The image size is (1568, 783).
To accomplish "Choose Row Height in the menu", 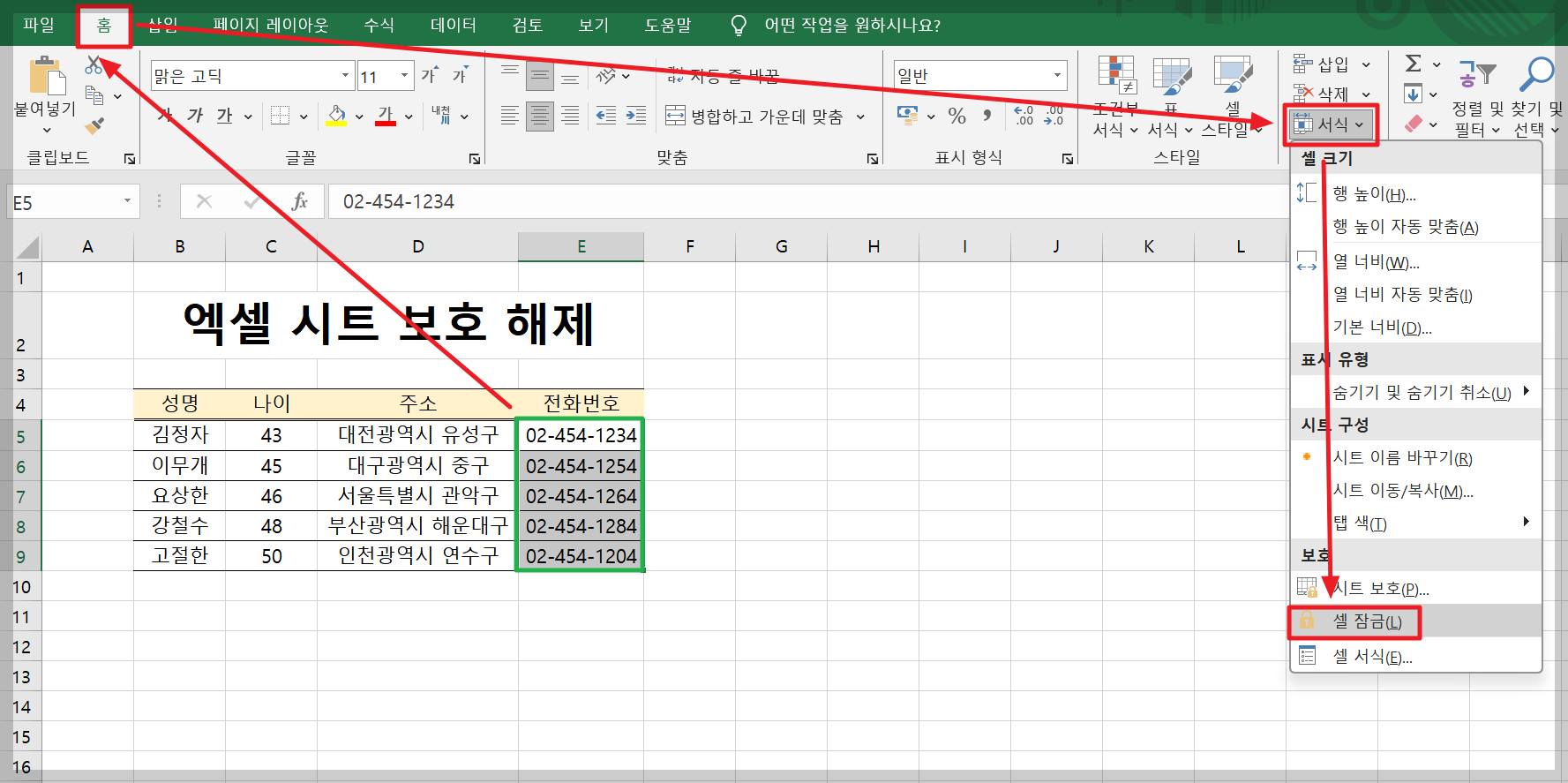I will click(x=1415, y=194).
